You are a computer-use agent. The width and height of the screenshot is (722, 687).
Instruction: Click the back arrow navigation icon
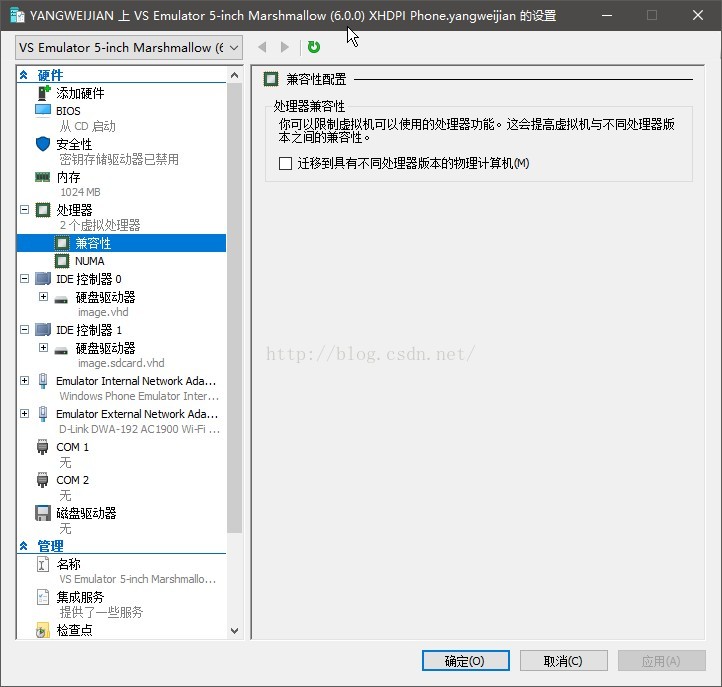[x=262, y=47]
